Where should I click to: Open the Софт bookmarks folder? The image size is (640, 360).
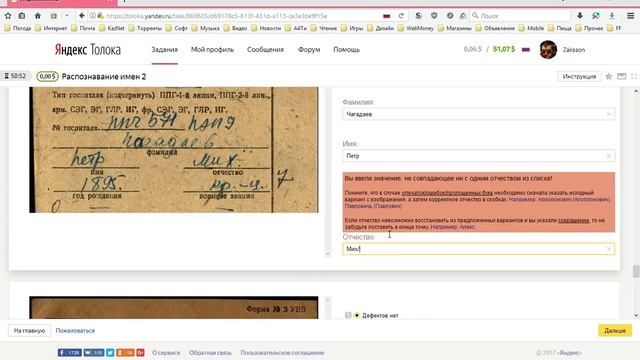pyautogui.click(x=177, y=28)
